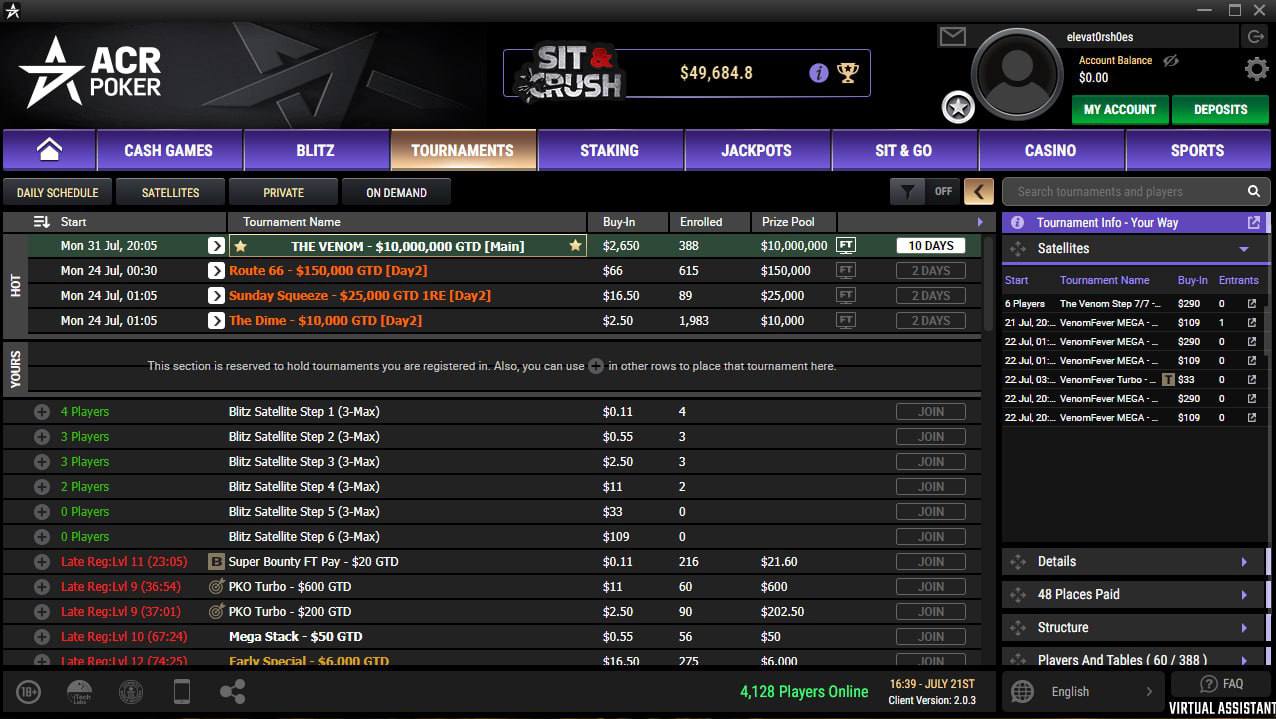Switch to Cash Games tab
Image resolution: width=1276 pixels, height=719 pixels.
pyautogui.click(x=168, y=150)
